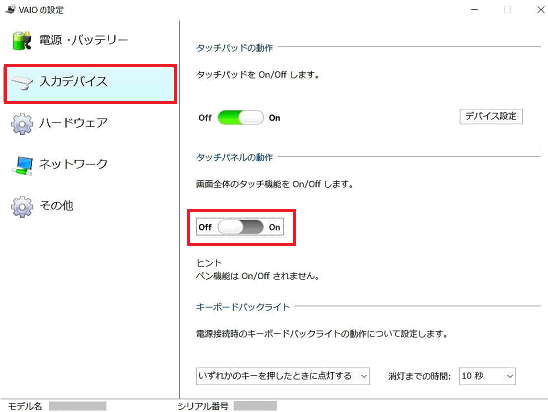Screen dimensions: 548x412
Task: Click the シリアル番号 status label
Action: point(203,406)
